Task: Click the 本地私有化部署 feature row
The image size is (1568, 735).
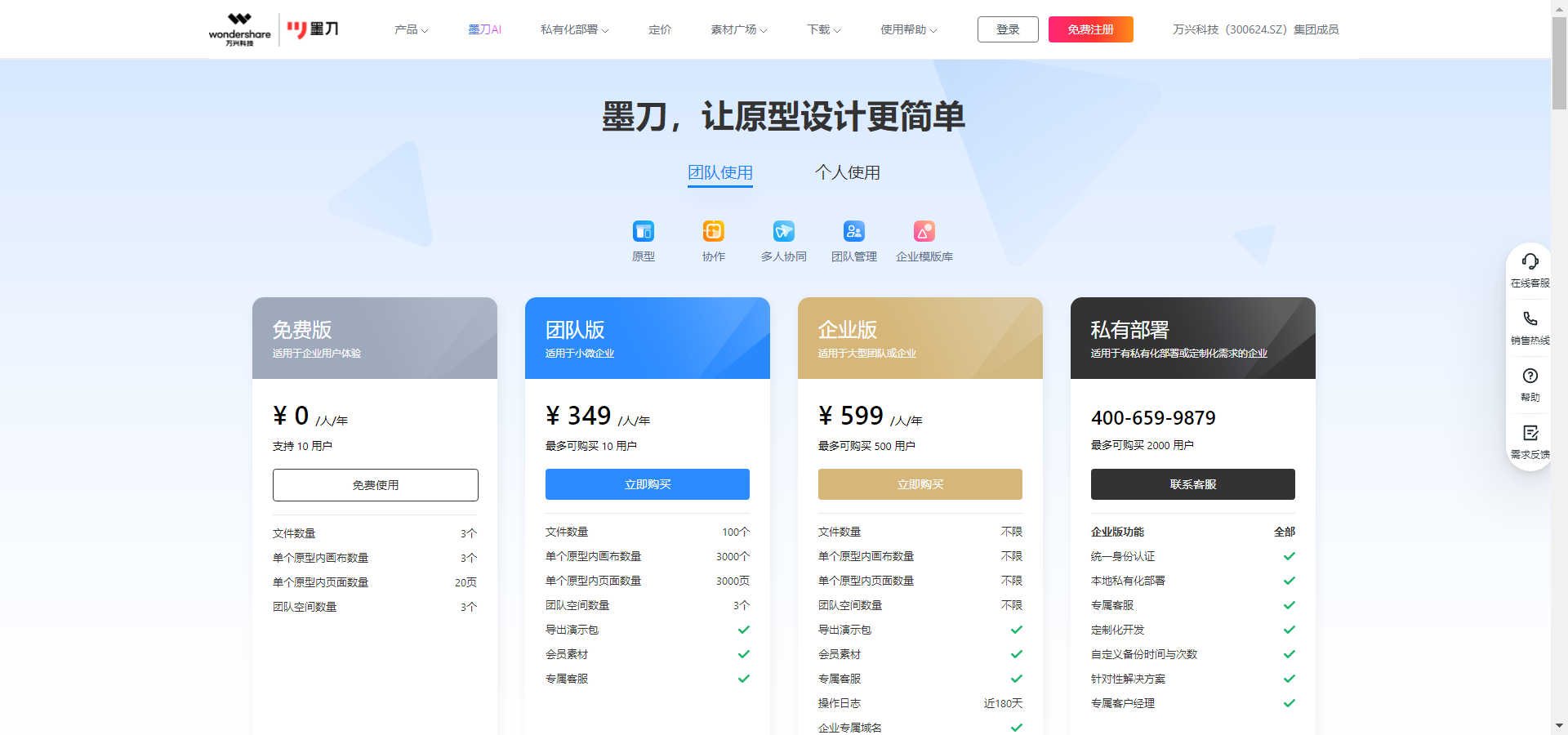Action: (1193, 581)
